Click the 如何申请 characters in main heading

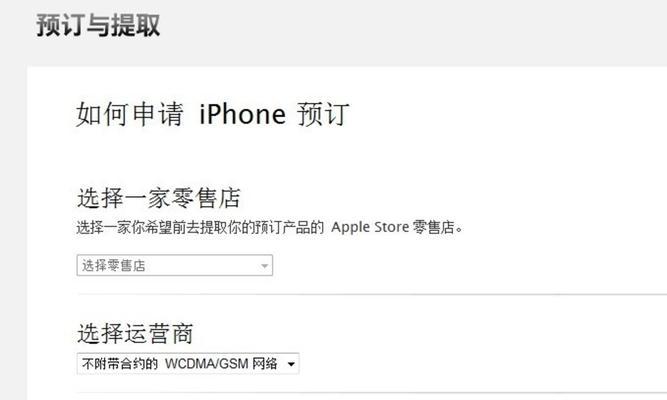click(x=130, y=114)
